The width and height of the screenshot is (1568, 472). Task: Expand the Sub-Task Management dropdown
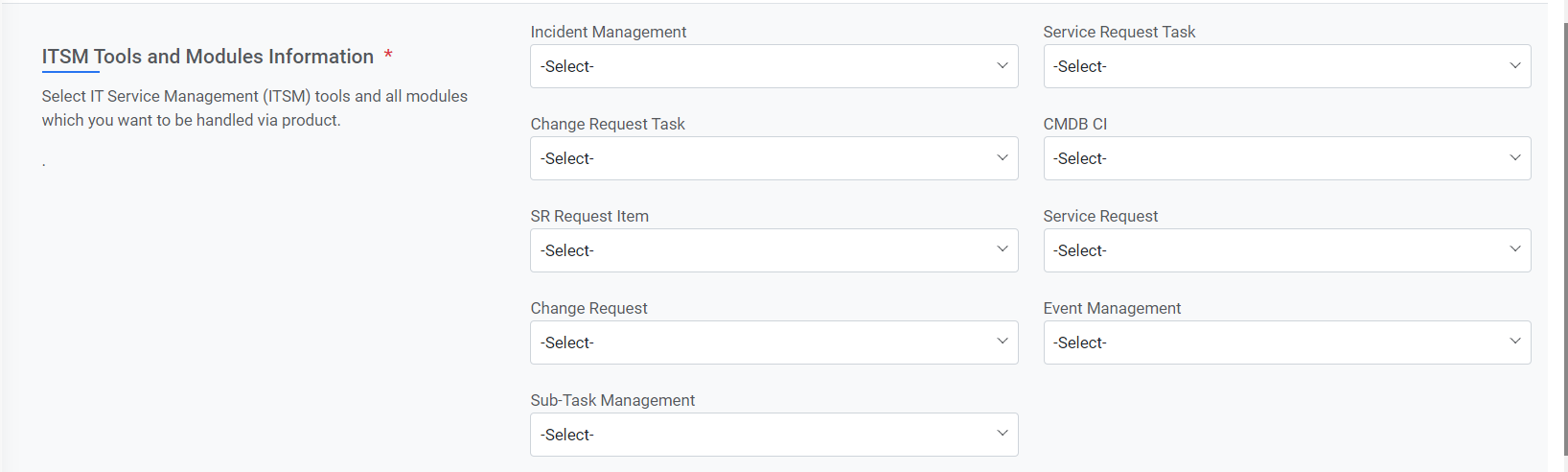click(772, 435)
